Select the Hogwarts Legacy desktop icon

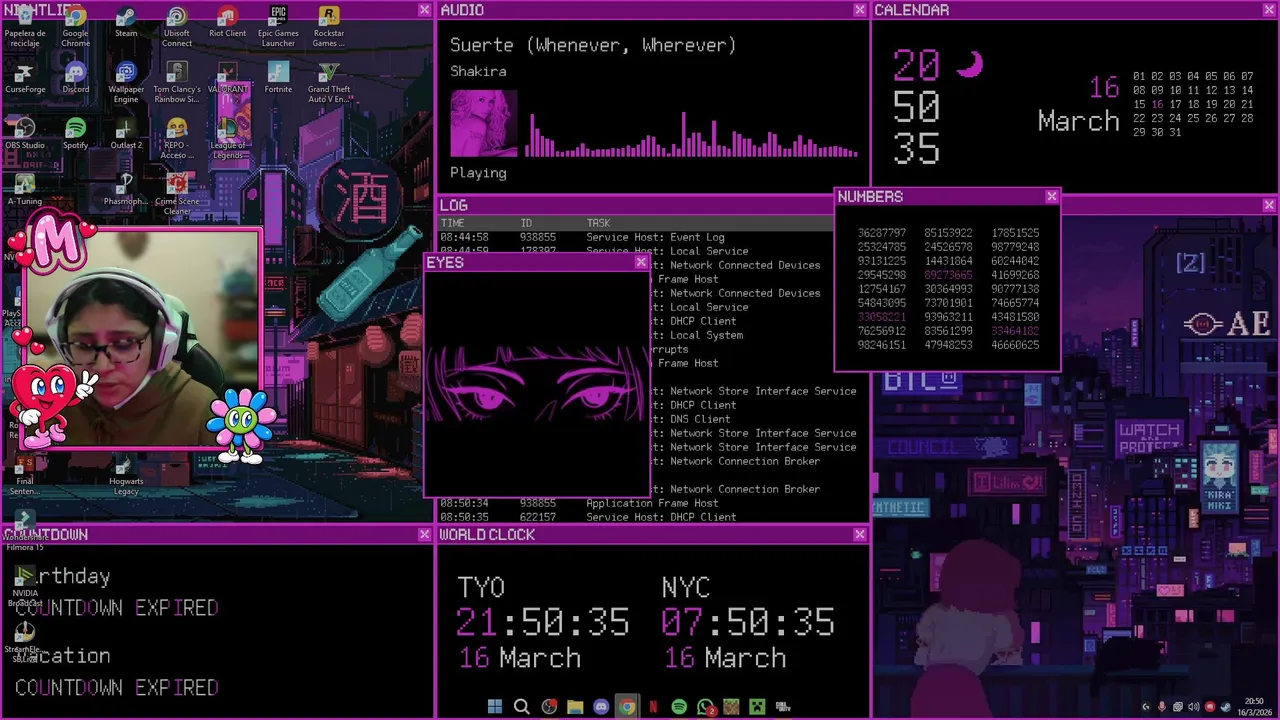tap(126, 475)
